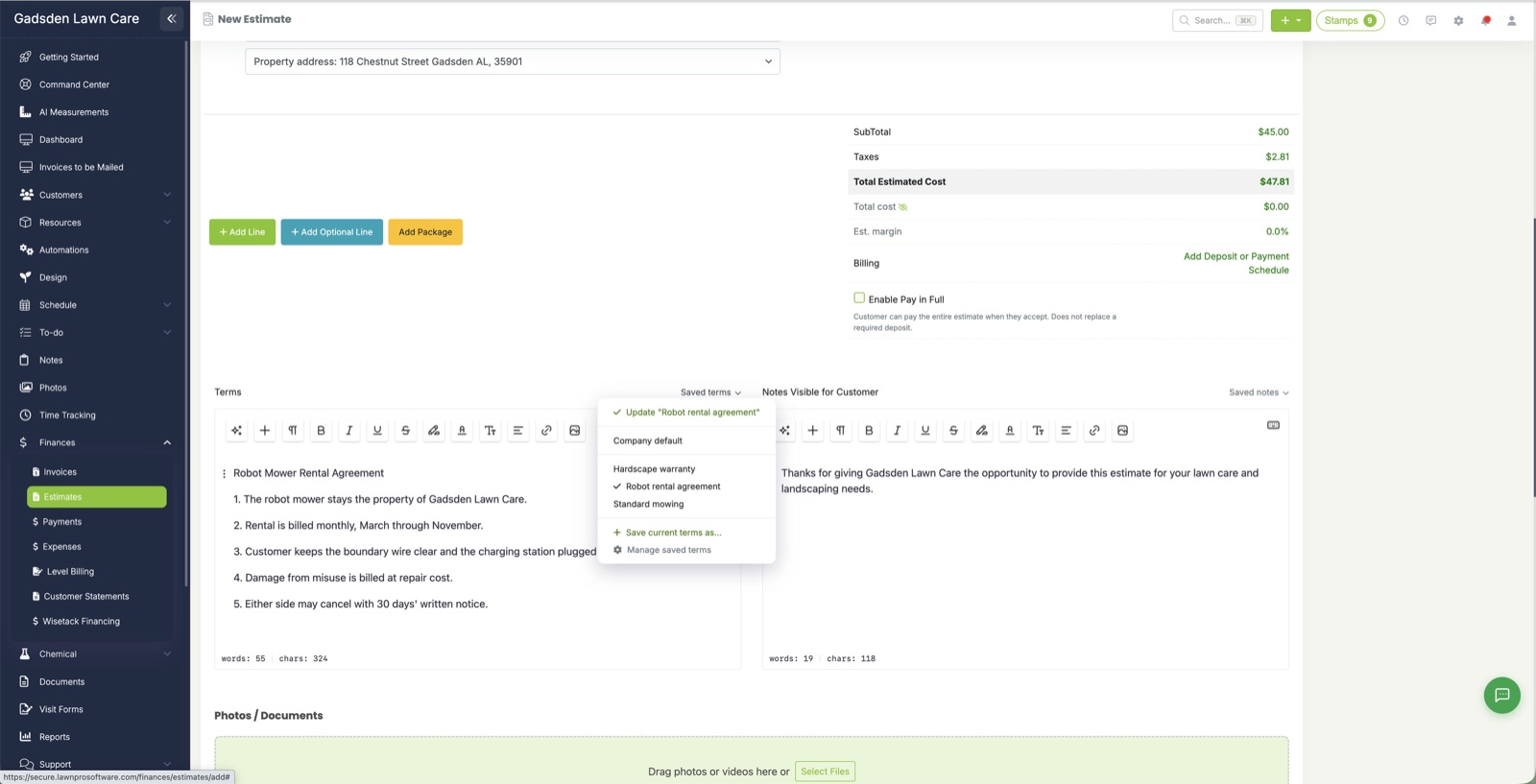Open Add Deposit or Payment Schedule link

click(1236, 263)
